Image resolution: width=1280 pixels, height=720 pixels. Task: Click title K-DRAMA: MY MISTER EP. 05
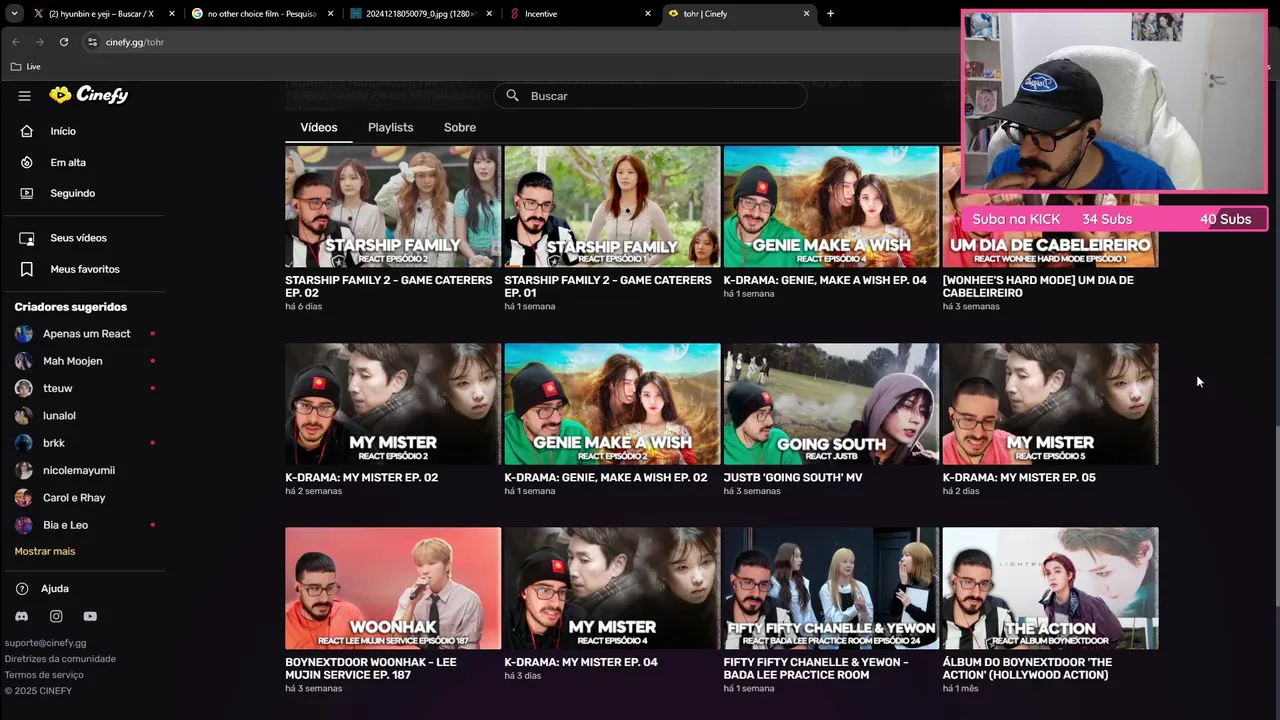click(x=1018, y=478)
